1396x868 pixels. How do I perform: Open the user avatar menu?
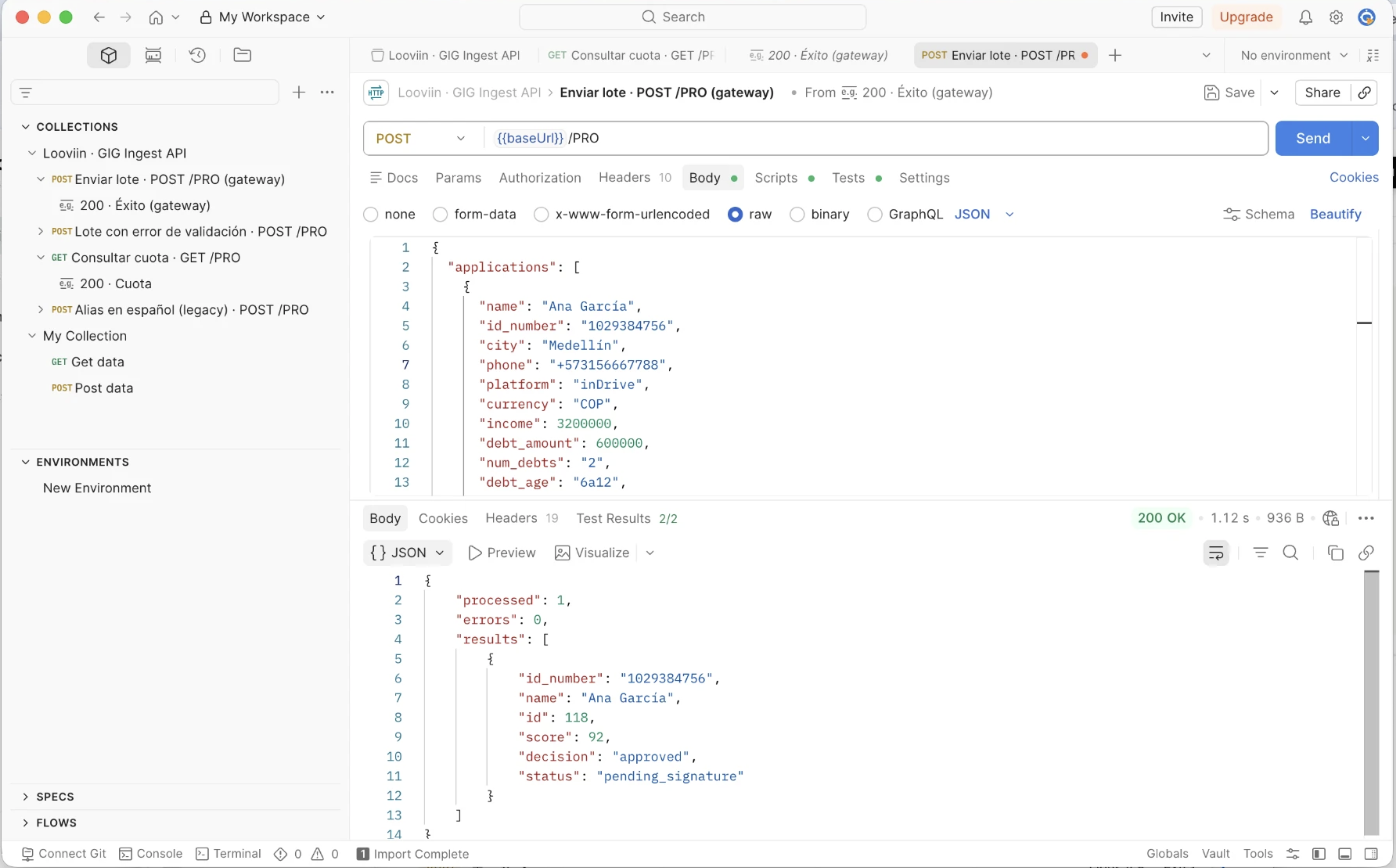point(1367,17)
